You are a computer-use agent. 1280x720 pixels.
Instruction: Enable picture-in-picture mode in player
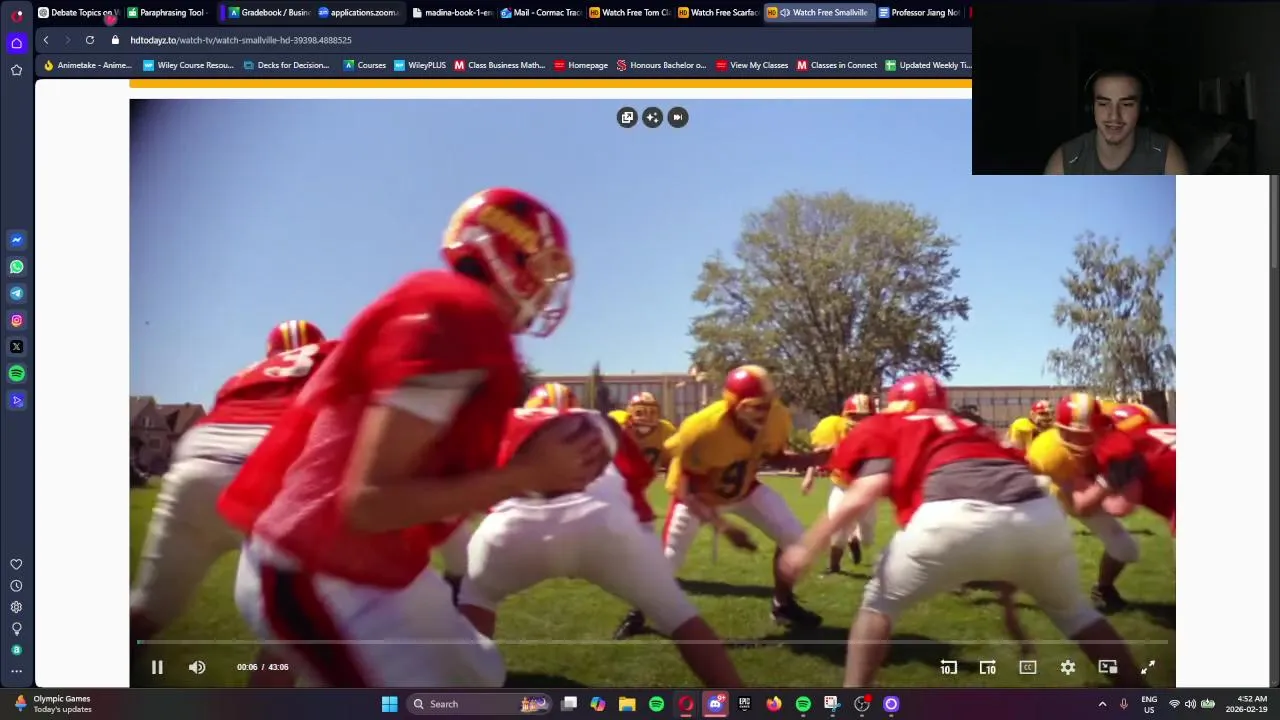pos(1108,667)
